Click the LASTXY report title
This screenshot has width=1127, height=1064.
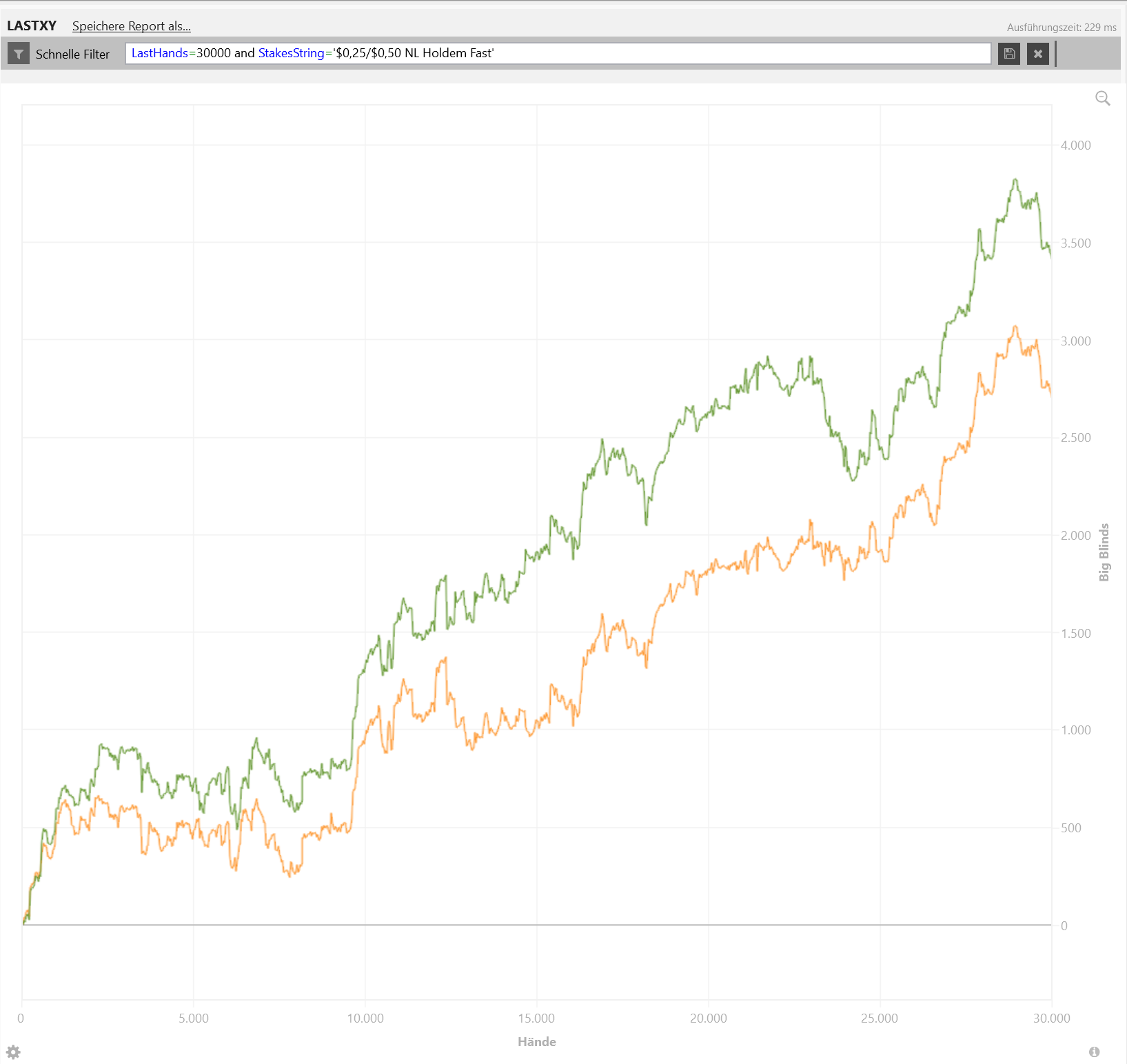tap(32, 26)
